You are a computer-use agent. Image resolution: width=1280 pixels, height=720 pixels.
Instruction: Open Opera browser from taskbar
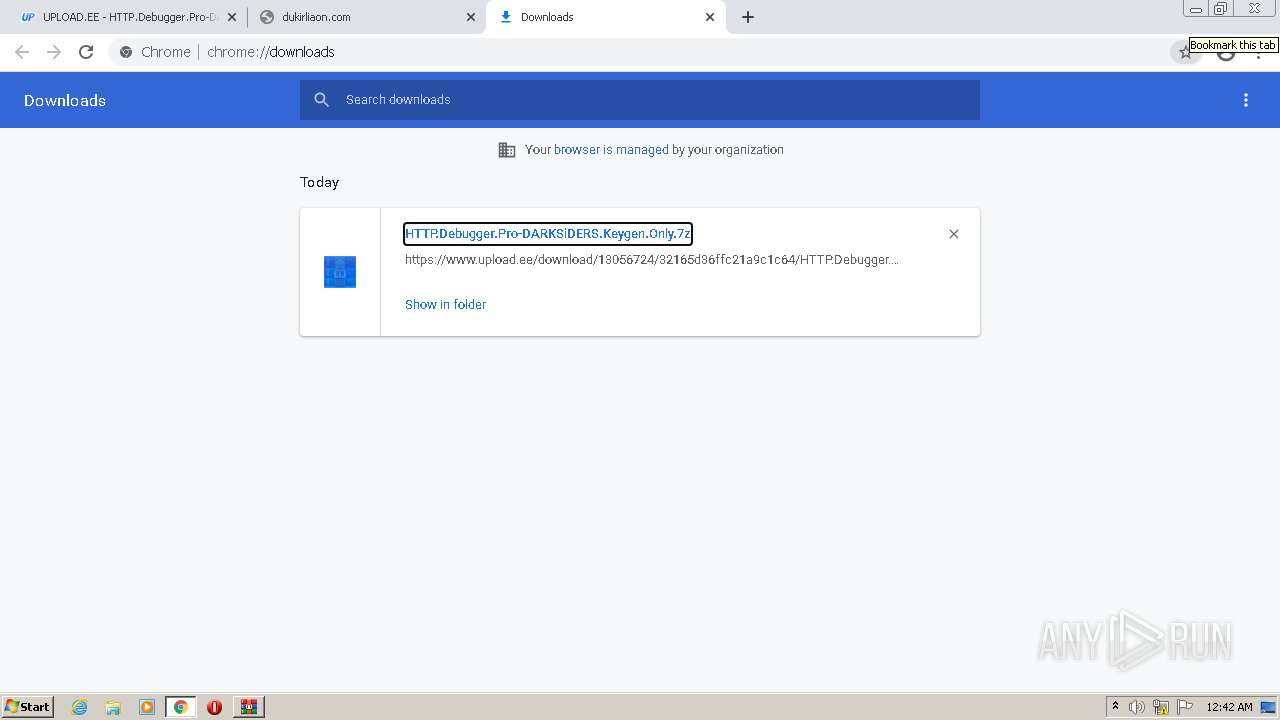[214, 707]
